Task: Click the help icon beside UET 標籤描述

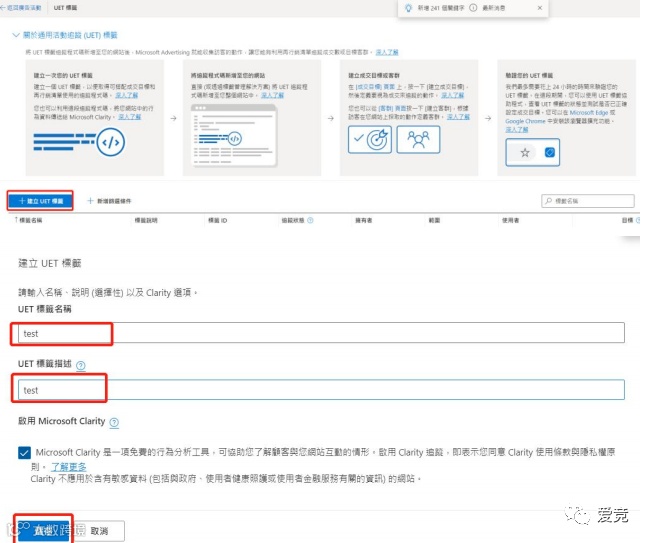Action: click(x=81, y=365)
